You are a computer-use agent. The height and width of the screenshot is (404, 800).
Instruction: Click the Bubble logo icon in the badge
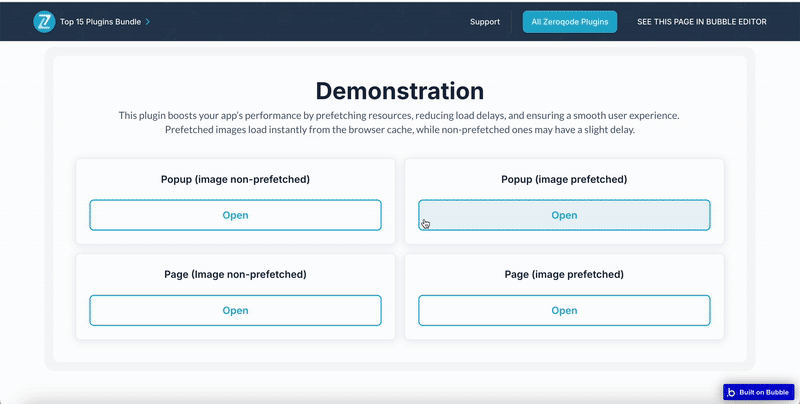pyautogui.click(x=731, y=392)
